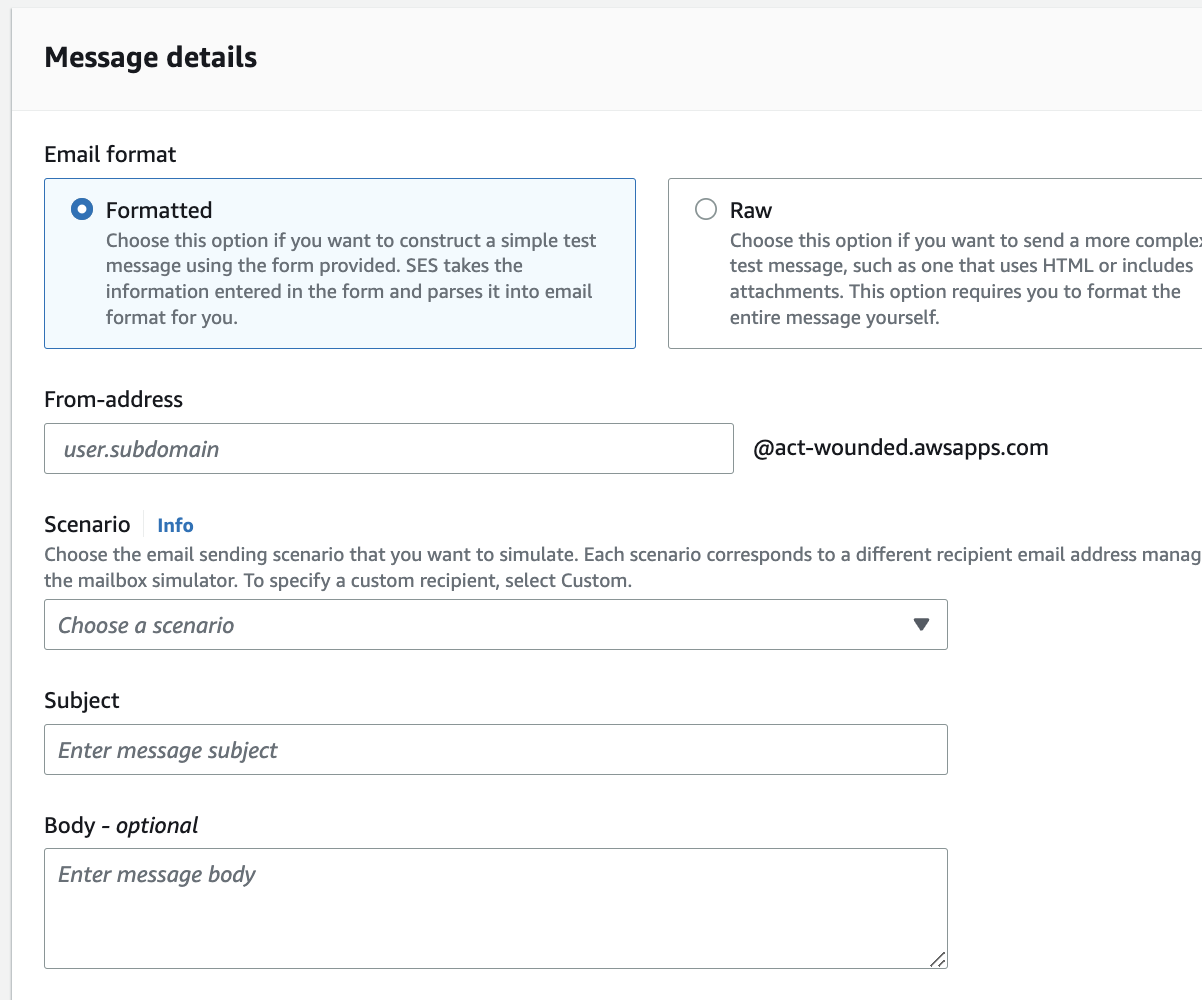Click the 'Email format' section label

(109, 154)
